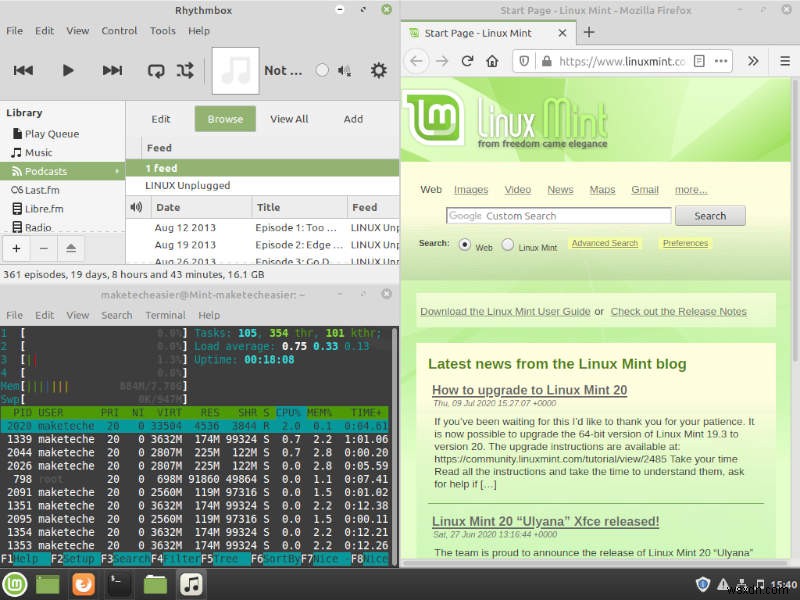Click the Google Custom Search input field
800x600 pixels.
tap(557, 215)
